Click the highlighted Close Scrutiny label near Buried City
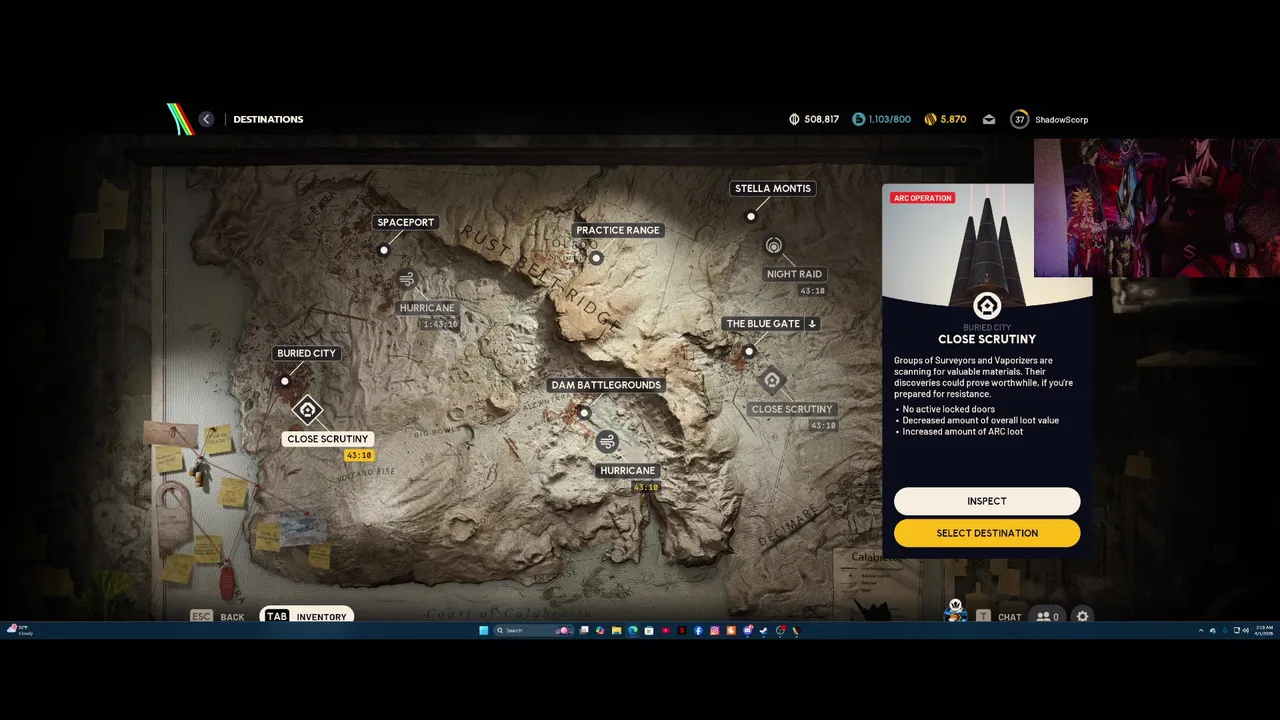This screenshot has height=720, width=1280. point(328,439)
